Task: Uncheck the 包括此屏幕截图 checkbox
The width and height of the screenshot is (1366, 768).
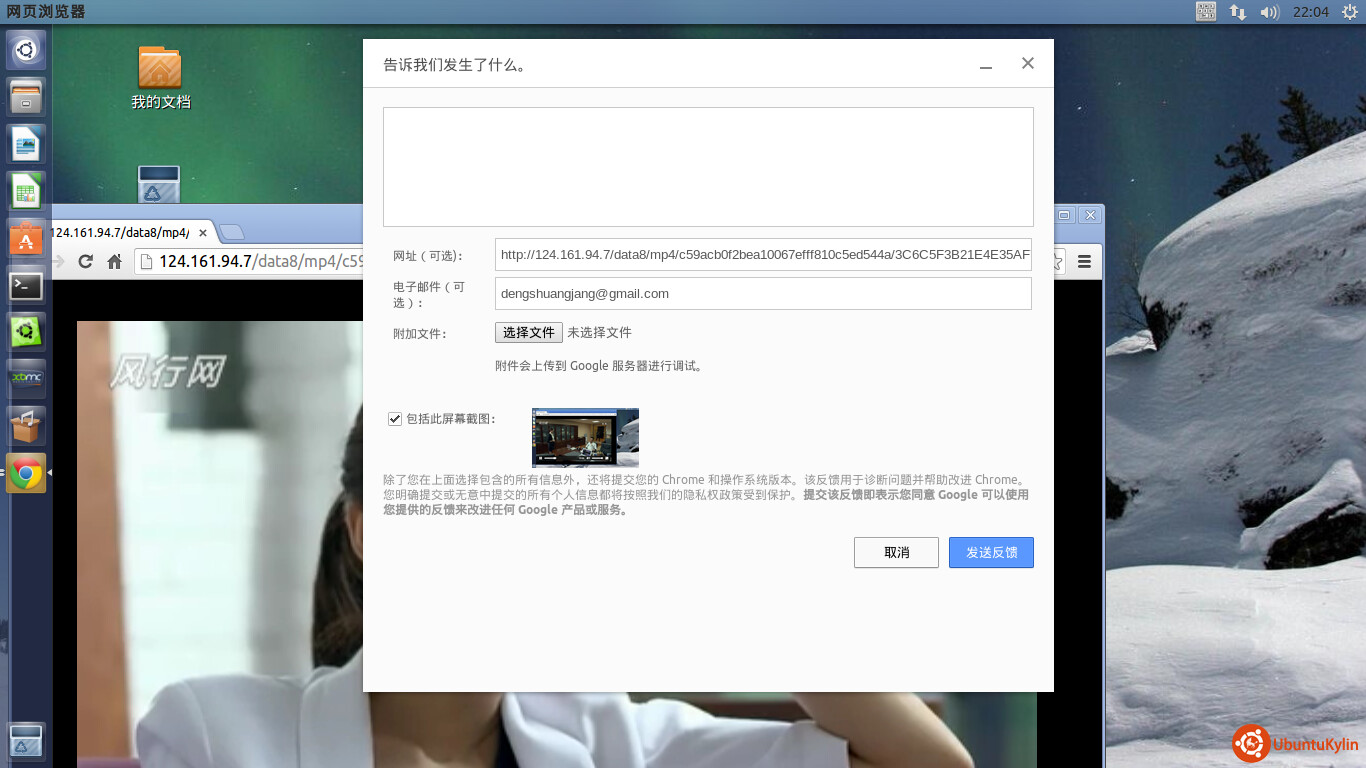Action: [x=395, y=419]
